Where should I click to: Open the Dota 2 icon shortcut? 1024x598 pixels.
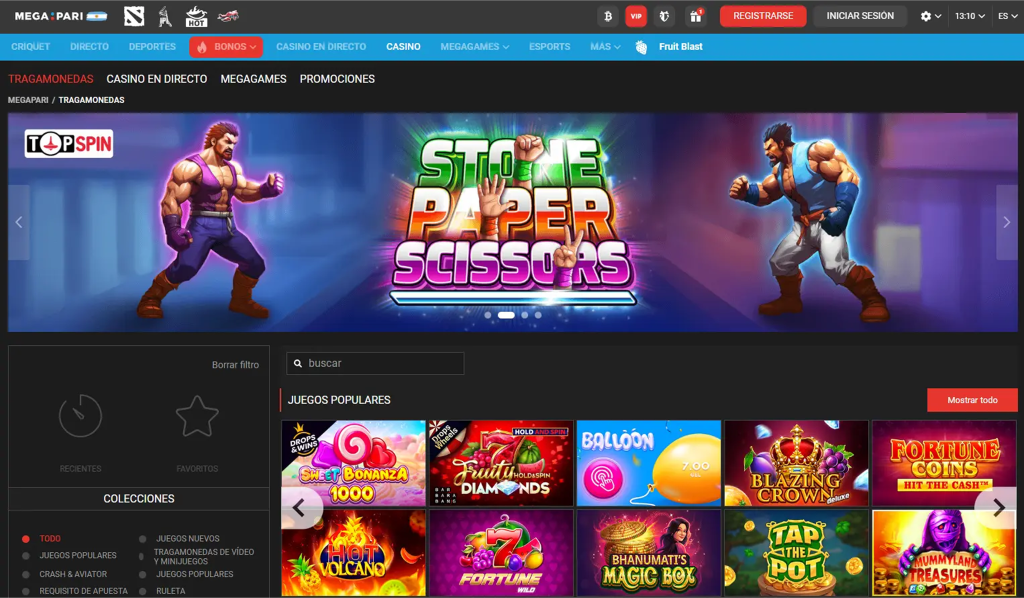click(x=134, y=16)
